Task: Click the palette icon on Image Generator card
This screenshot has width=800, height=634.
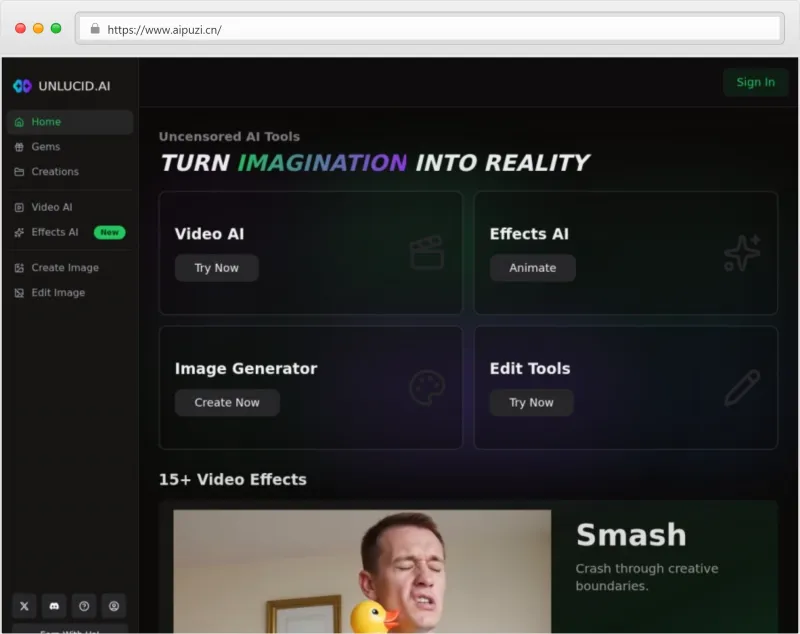Action: point(427,388)
